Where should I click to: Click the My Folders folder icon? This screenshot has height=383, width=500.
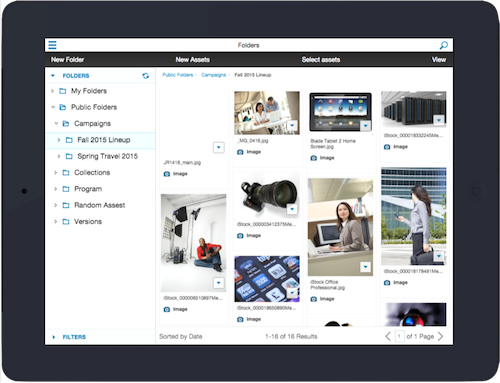point(62,91)
